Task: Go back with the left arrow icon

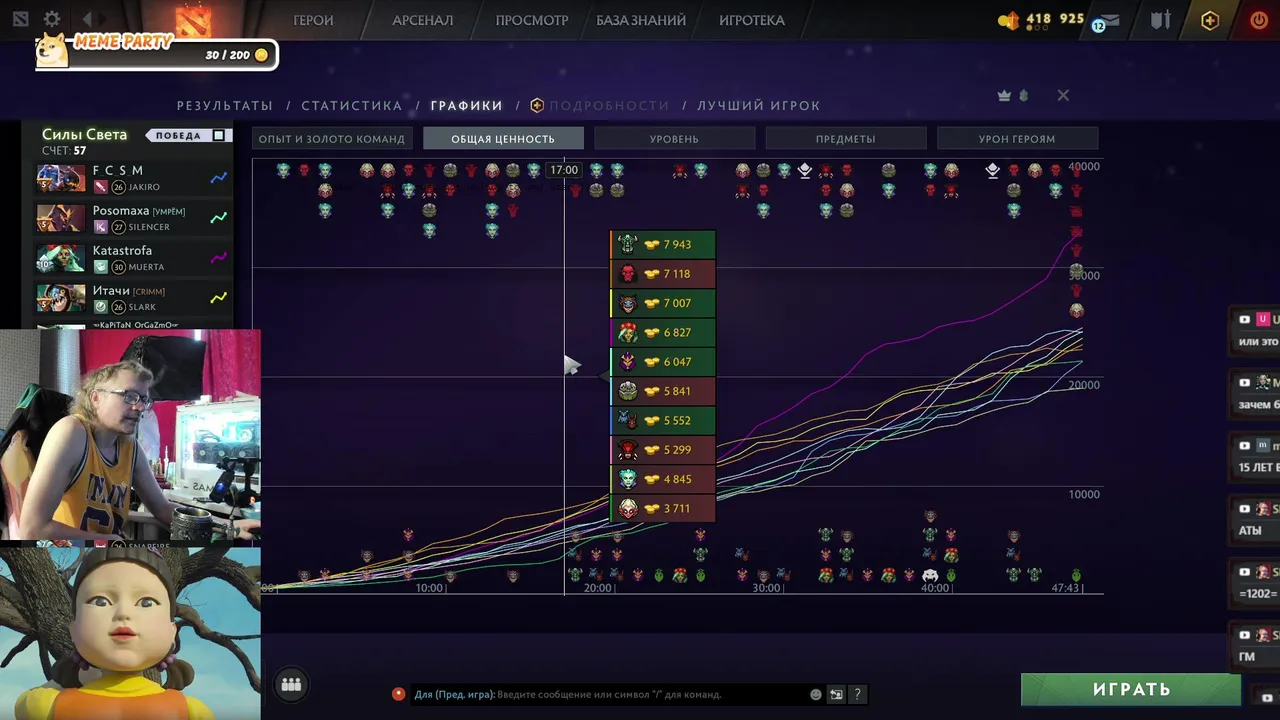Action: 87,19
